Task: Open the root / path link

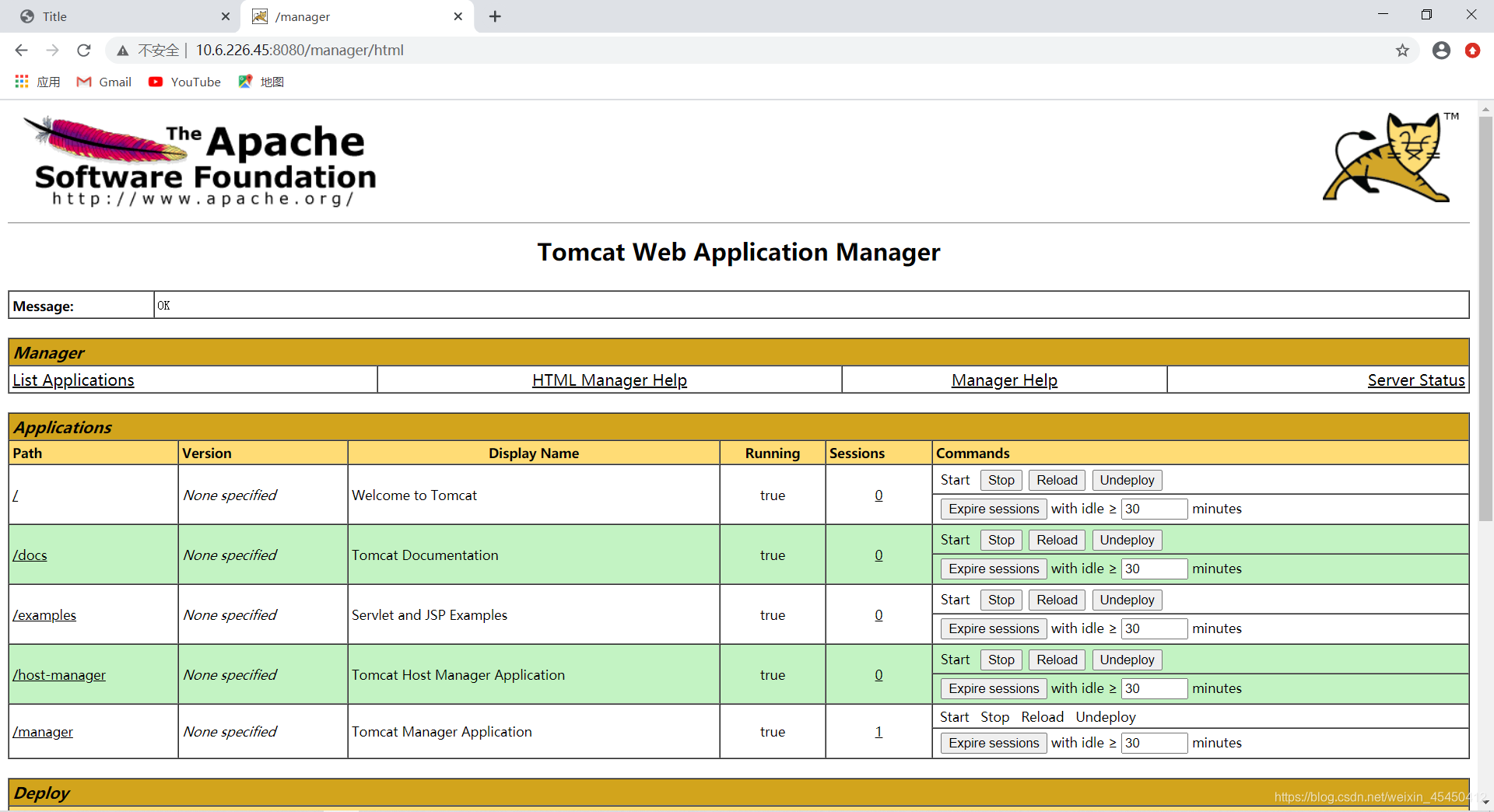Action: 15,495
